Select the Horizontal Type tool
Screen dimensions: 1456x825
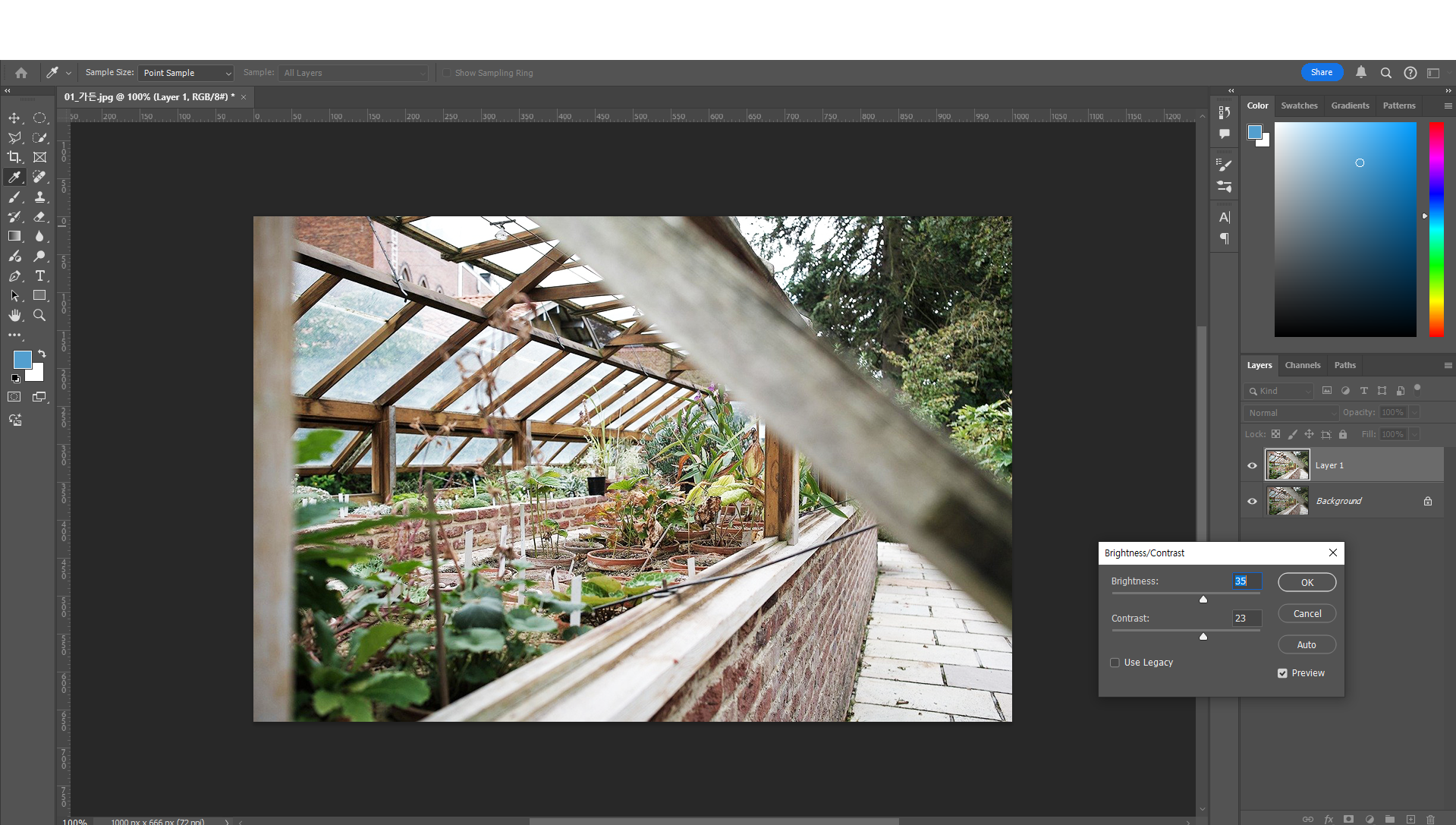click(39, 276)
